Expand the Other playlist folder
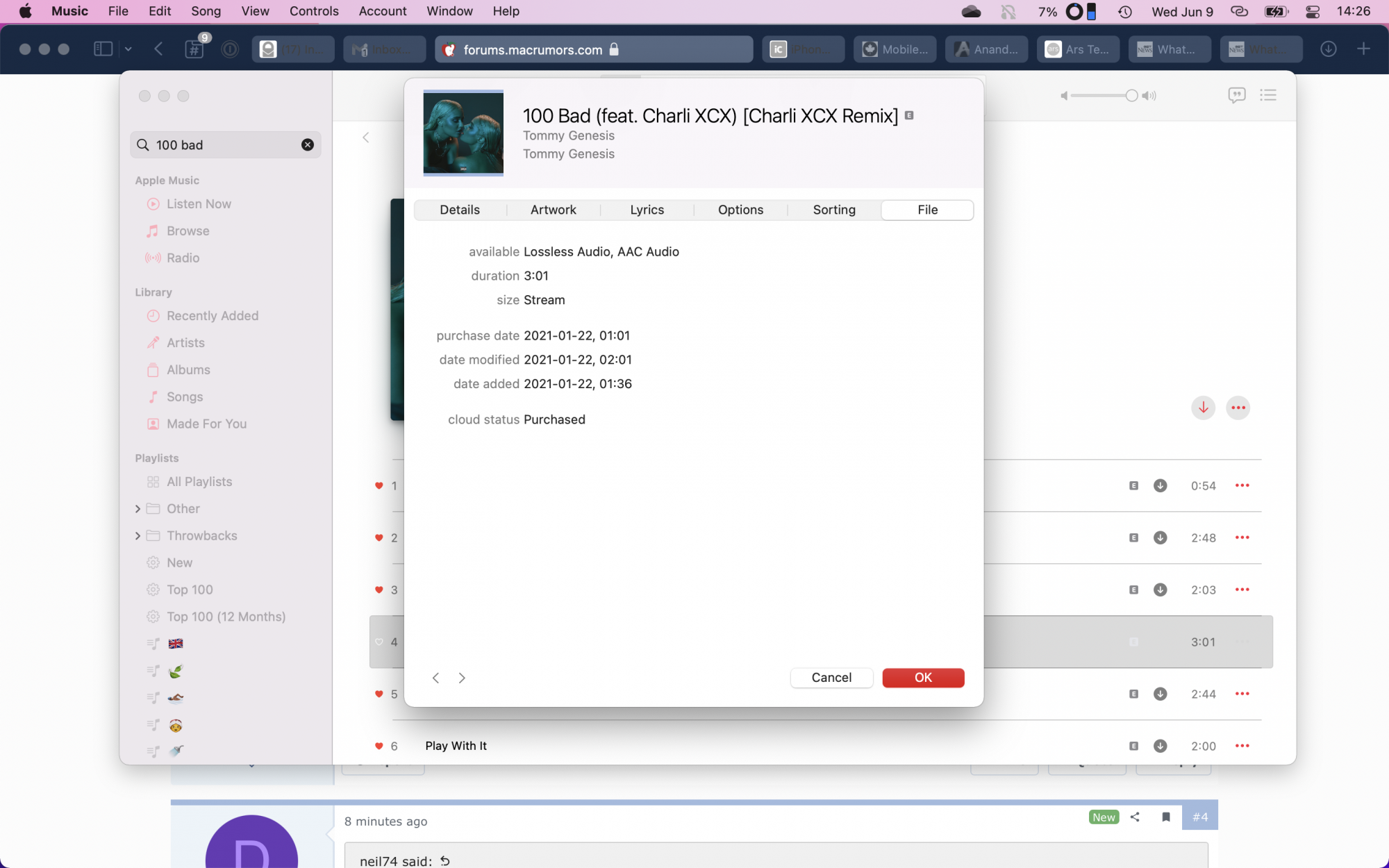 (x=138, y=509)
